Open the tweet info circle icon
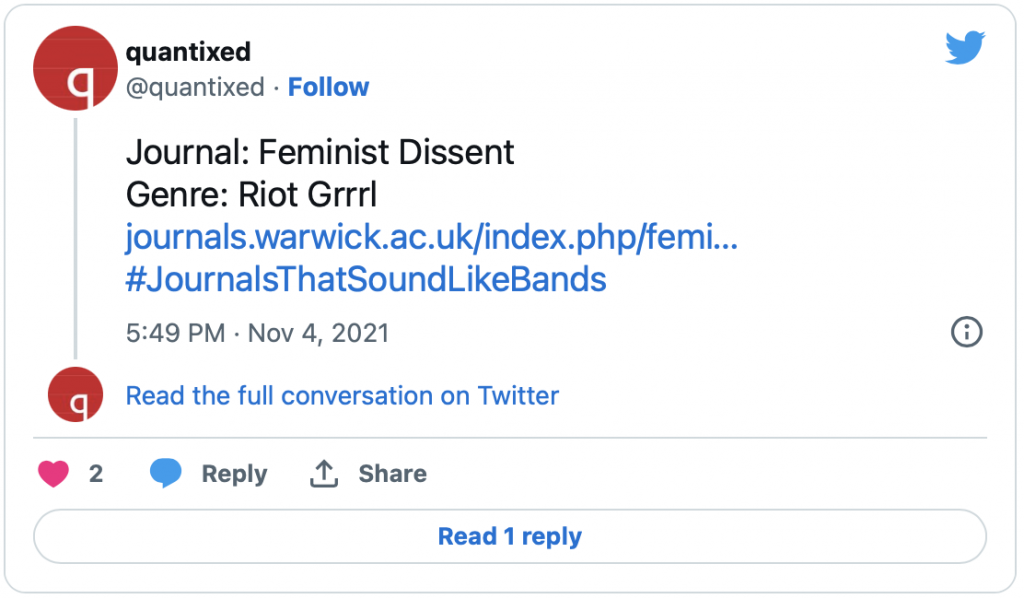1024x599 pixels. pos(966,332)
